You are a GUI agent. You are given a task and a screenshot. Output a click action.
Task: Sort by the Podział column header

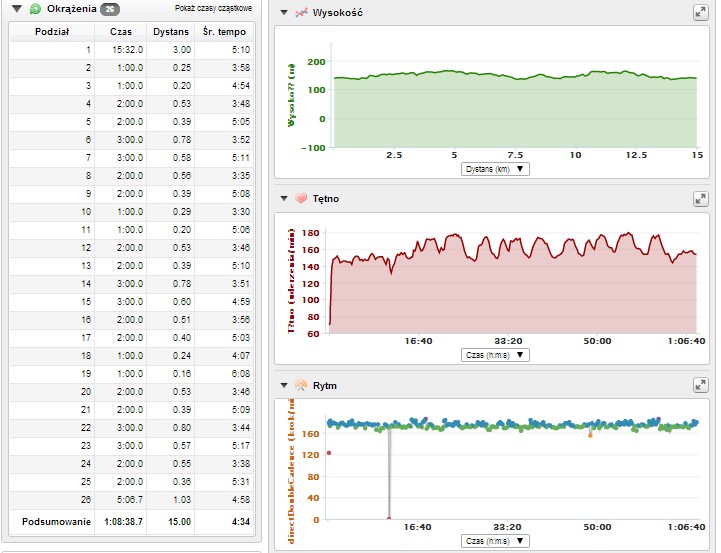pyautogui.click(x=52, y=32)
